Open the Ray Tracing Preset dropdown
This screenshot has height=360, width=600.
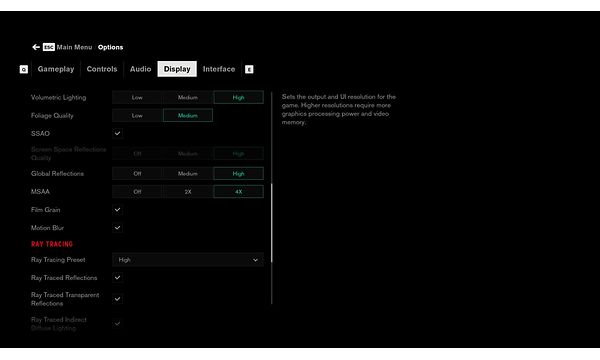tap(188, 260)
